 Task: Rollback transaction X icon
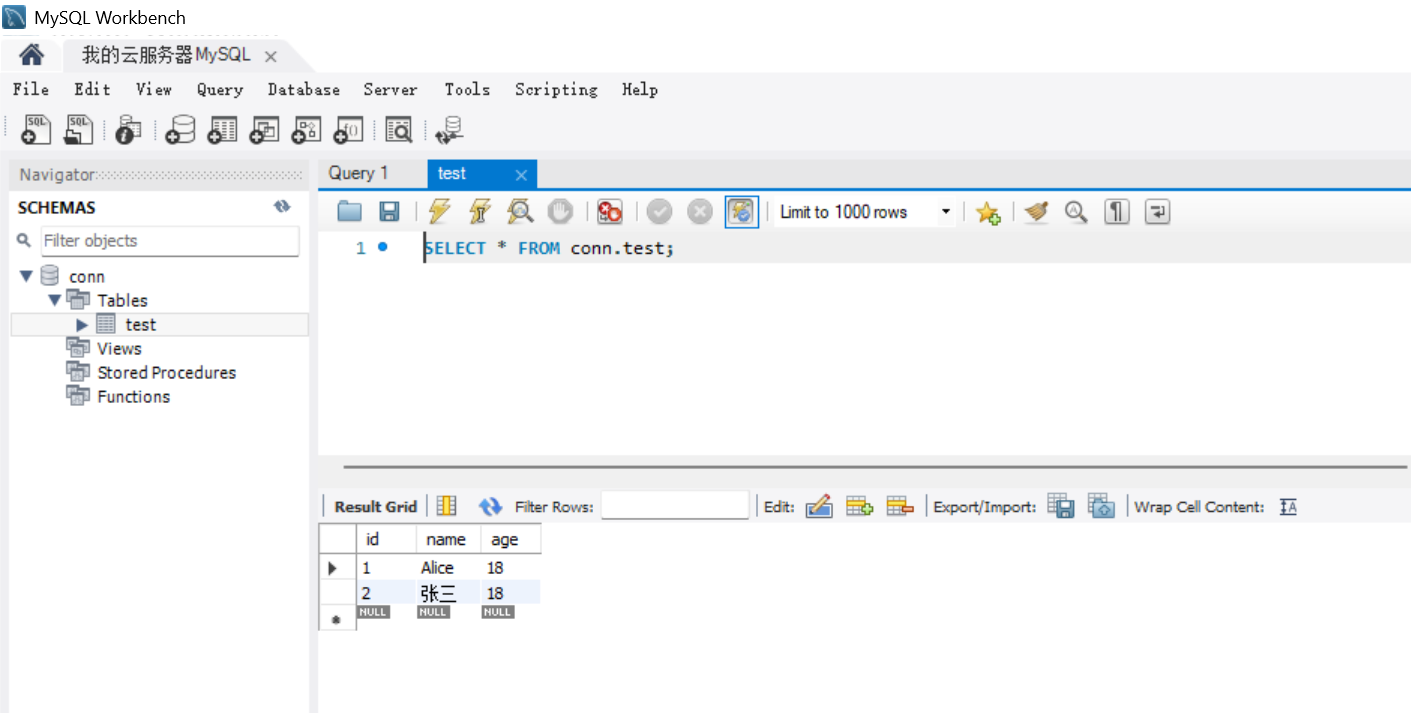(x=700, y=211)
